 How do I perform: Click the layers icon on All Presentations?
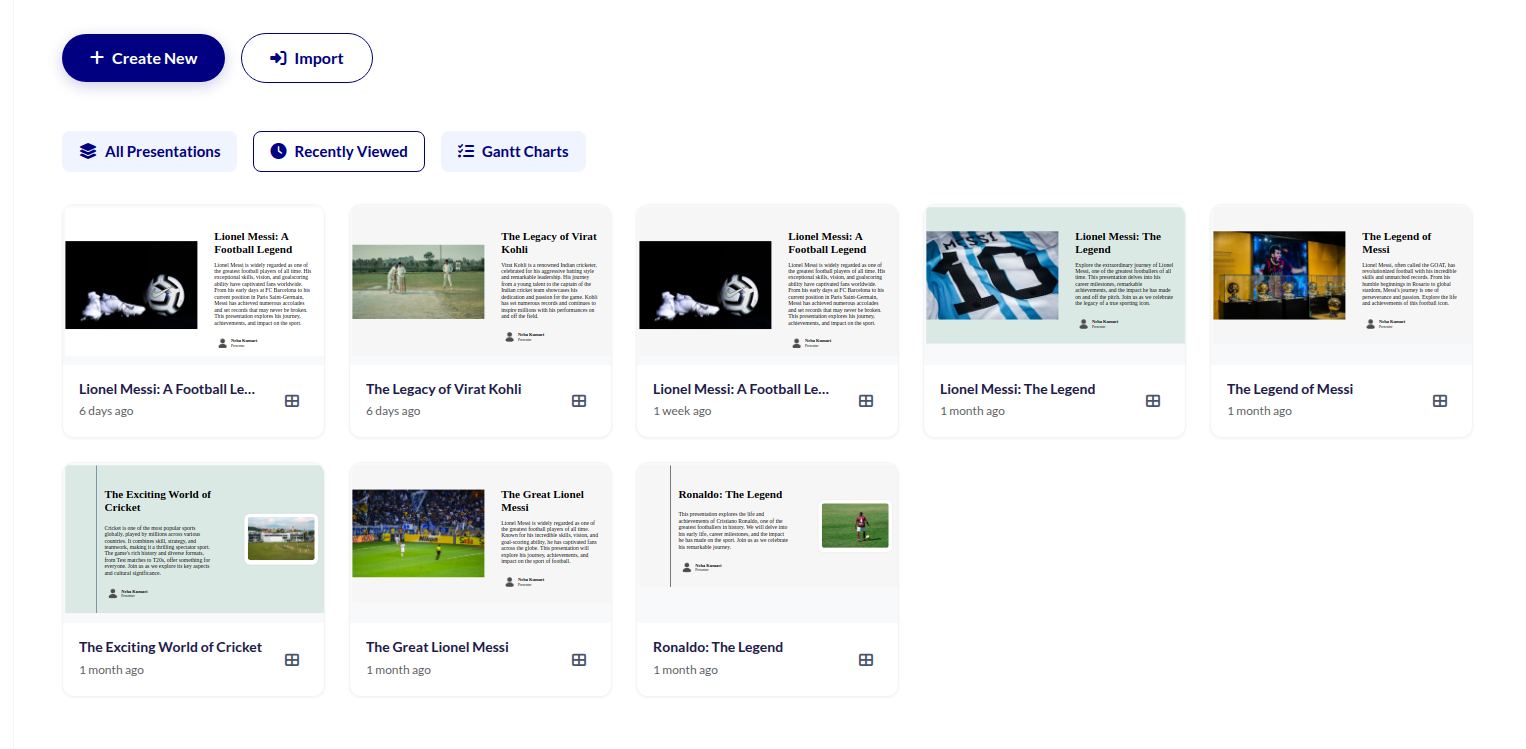[x=87, y=151]
